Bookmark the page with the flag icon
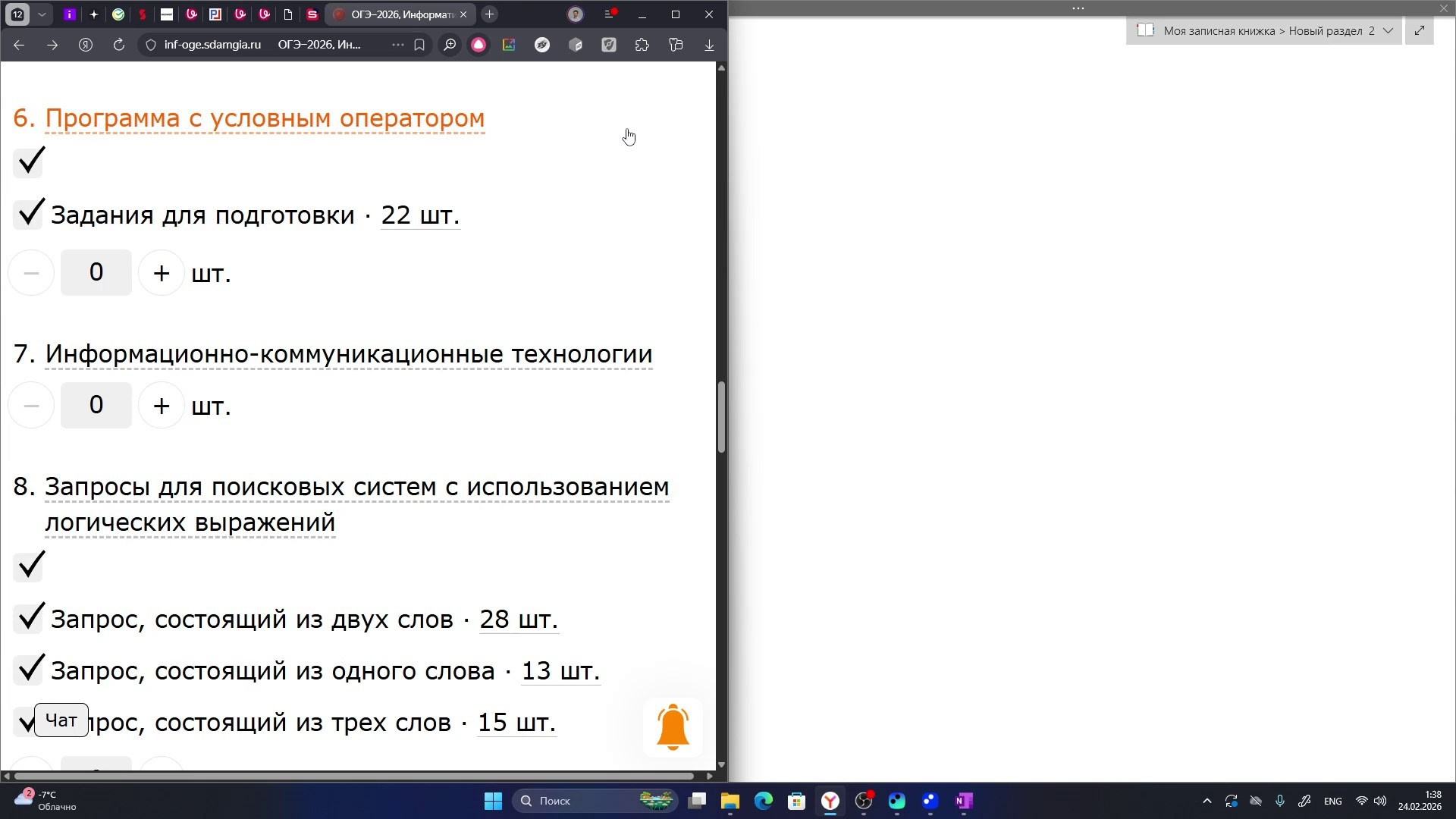 (420, 45)
